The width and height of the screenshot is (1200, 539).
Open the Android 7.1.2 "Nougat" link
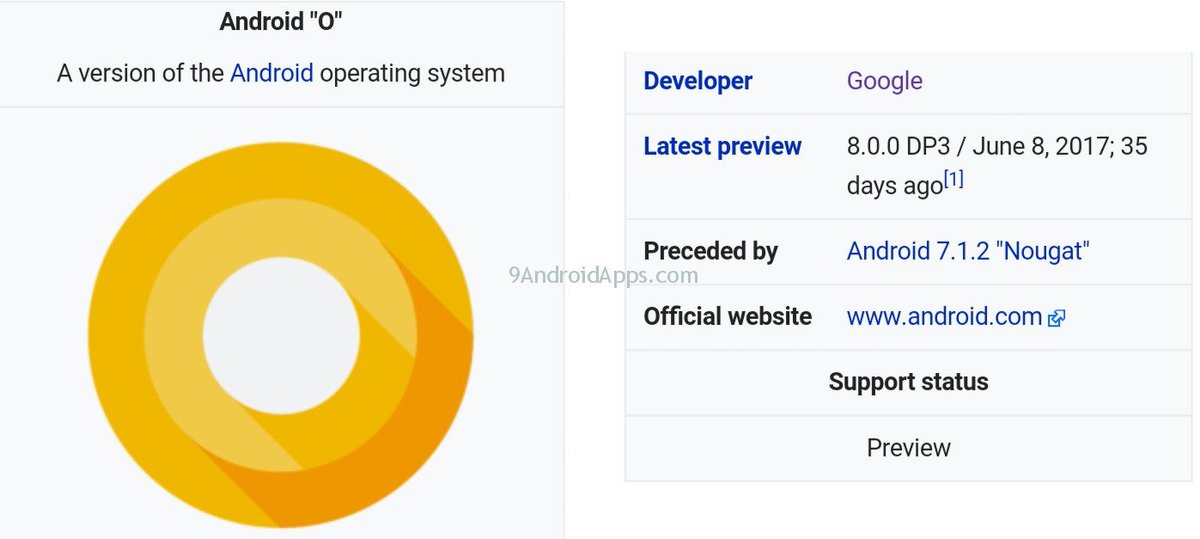[967, 251]
